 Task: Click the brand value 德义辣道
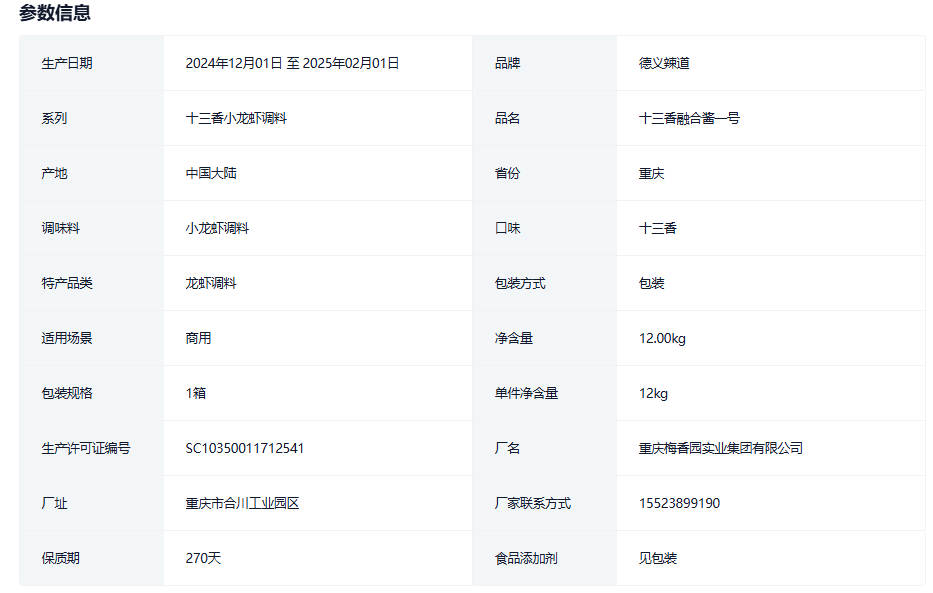pyautogui.click(x=664, y=63)
